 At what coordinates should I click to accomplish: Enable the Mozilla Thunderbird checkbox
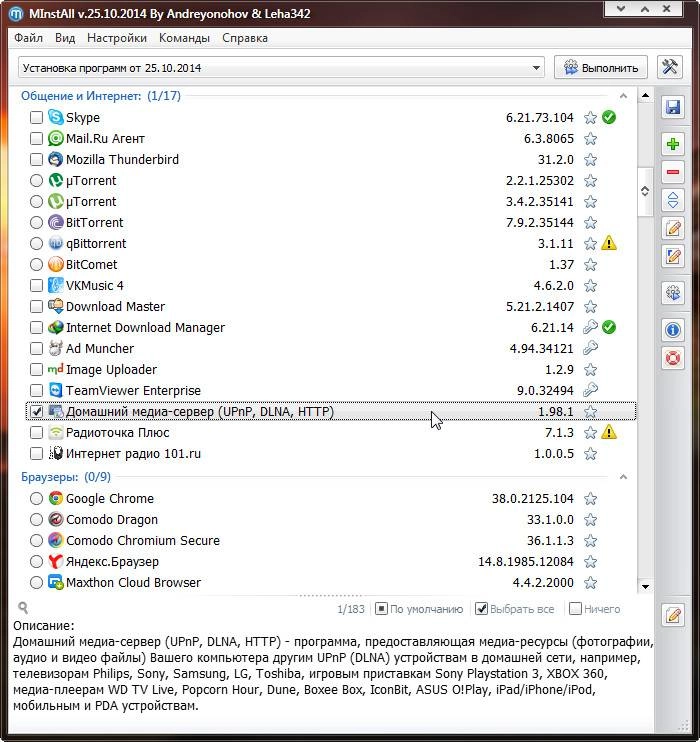(36, 159)
